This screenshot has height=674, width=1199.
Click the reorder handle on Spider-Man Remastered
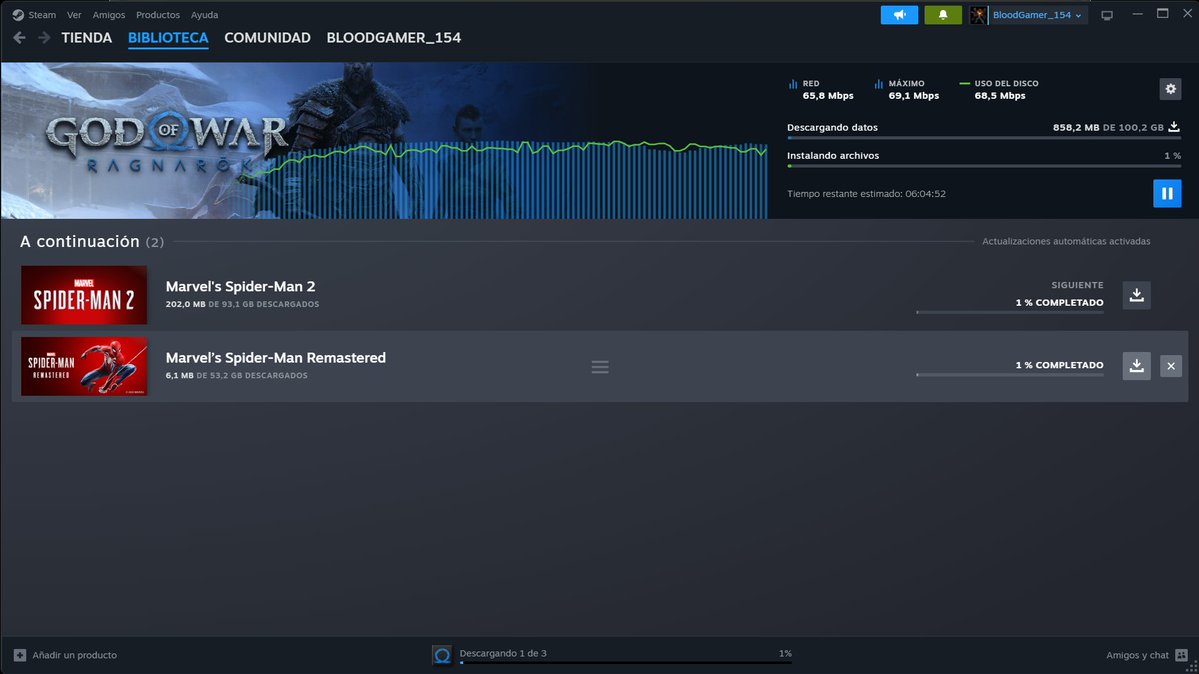tap(600, 367)
